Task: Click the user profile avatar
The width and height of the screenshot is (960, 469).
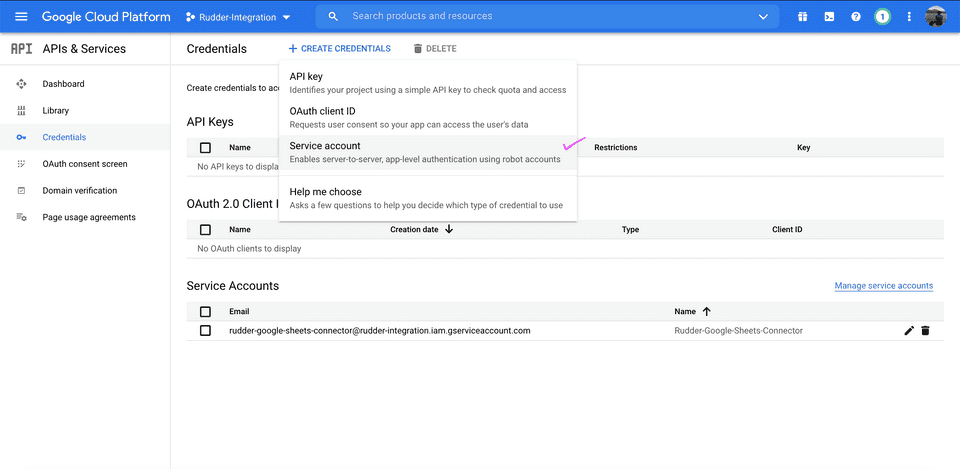Action: point(936,17)
